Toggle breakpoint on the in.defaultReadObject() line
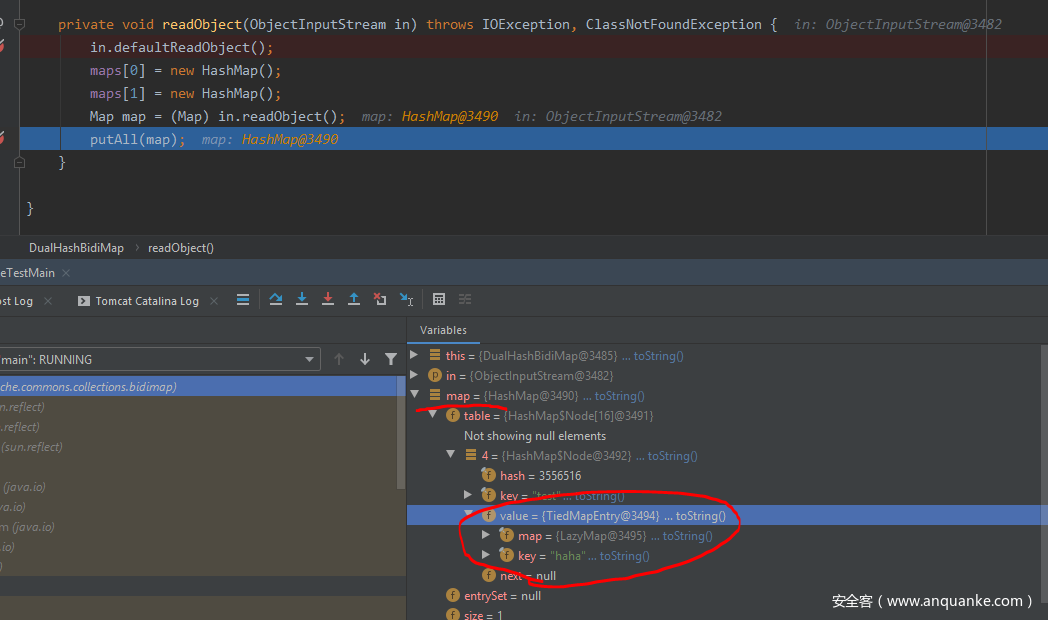Image resolution: width=1048 pixels, height=620 pixels. 3,46
